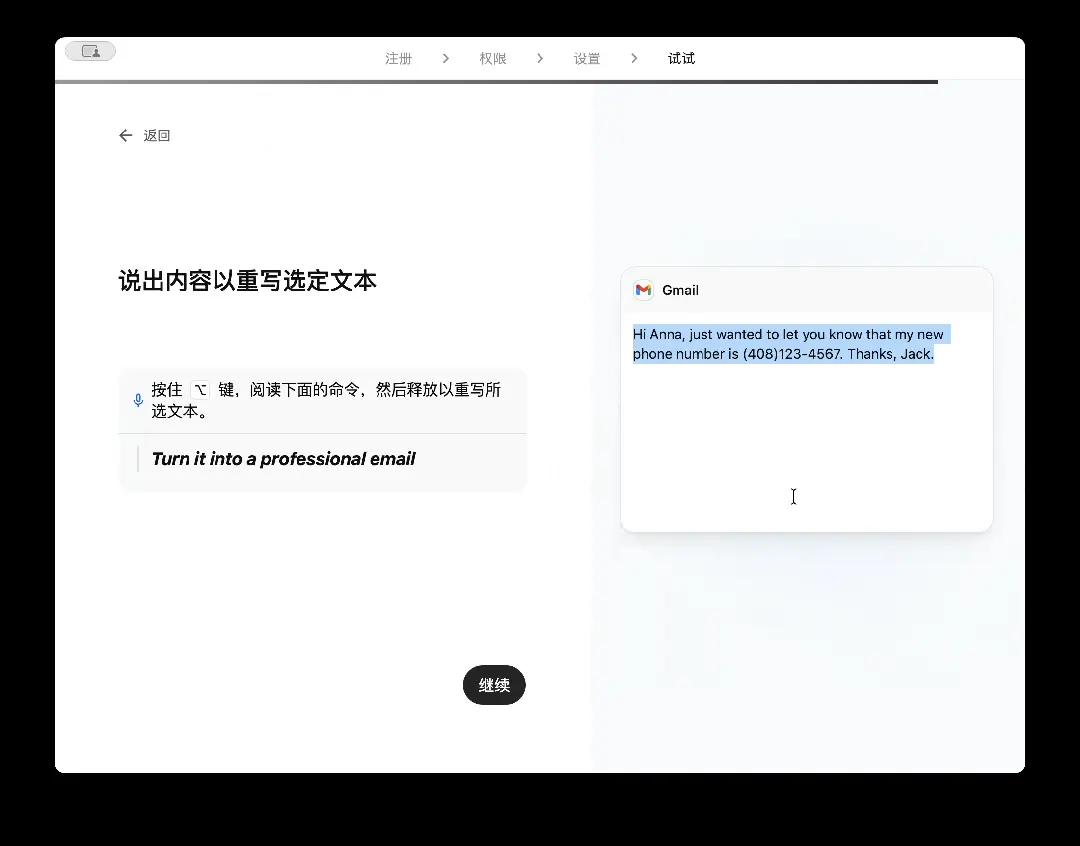Click the Gmail logo icon

pyautogui.click(x=643, y=290)
